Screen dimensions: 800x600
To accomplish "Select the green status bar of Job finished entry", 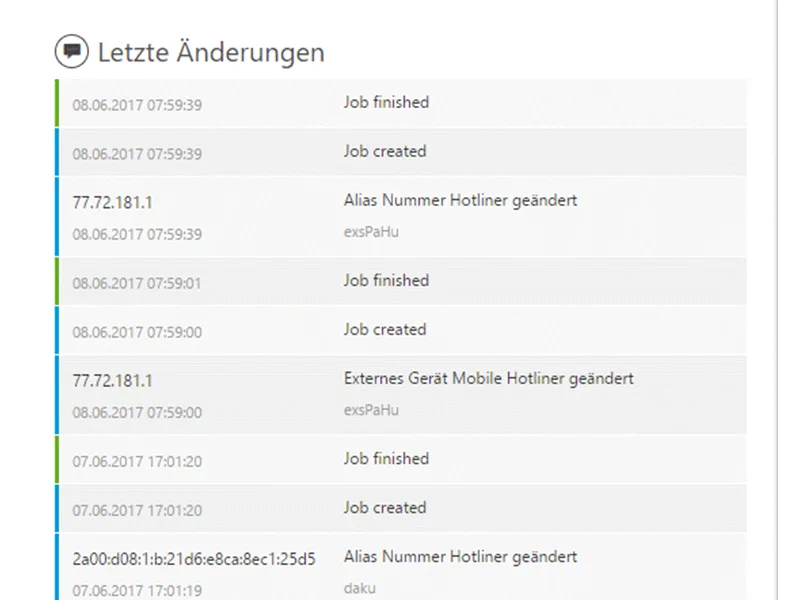I will [55, 102].
